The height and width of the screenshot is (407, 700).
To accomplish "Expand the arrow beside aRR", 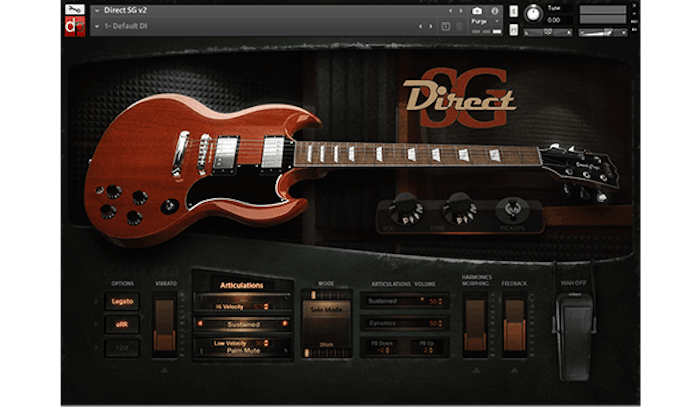I will [96, 324].
